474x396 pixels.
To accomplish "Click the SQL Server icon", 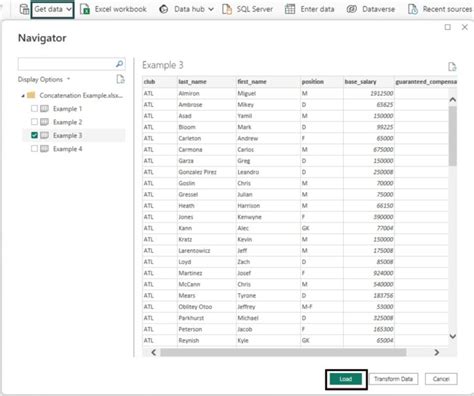I will (227, 9).
